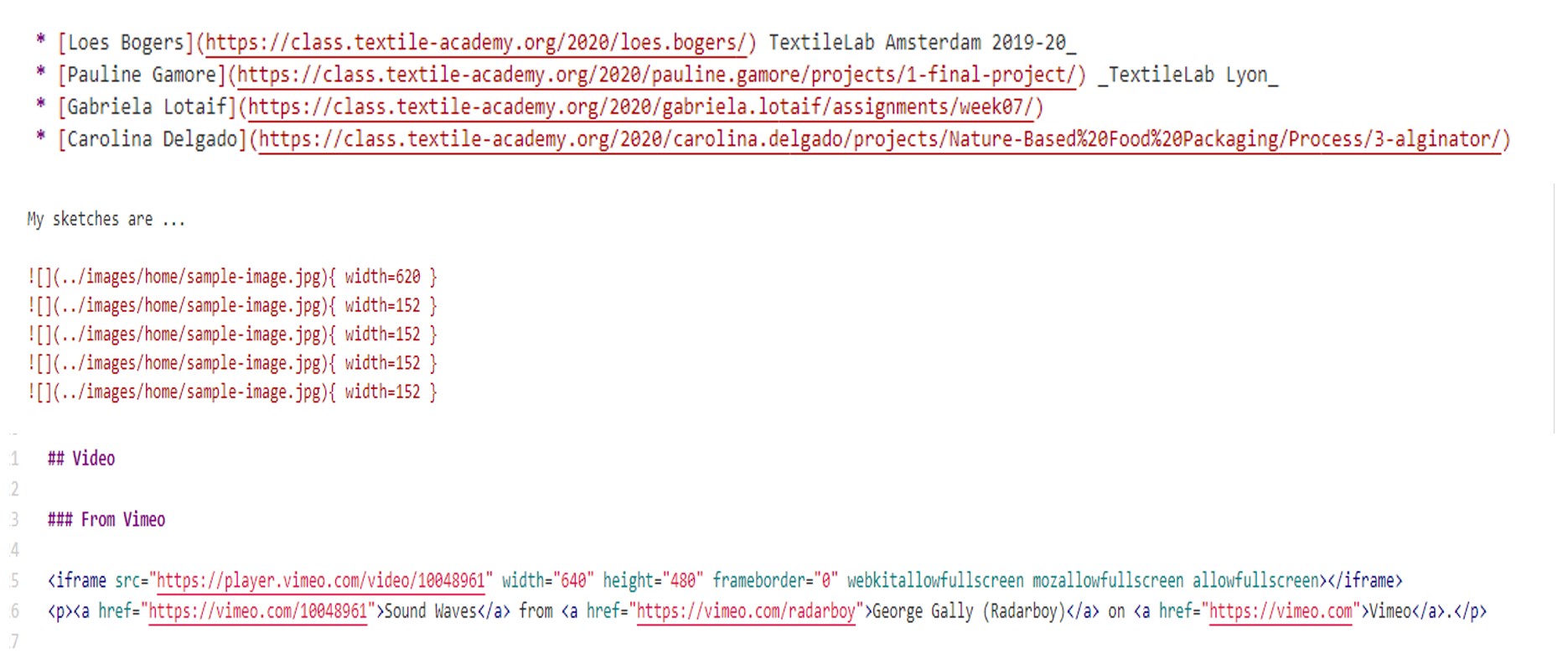The height and width of the screenshot is (659, 1568).
Task: Select the image line with width=620
Action: pyautogui.click(x=232, y=277)
